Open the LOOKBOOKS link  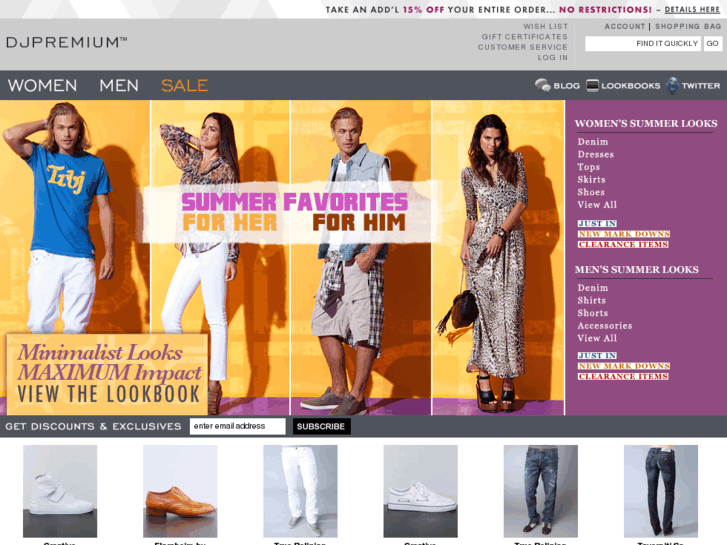pyautogui.click(x=631, y=86)
